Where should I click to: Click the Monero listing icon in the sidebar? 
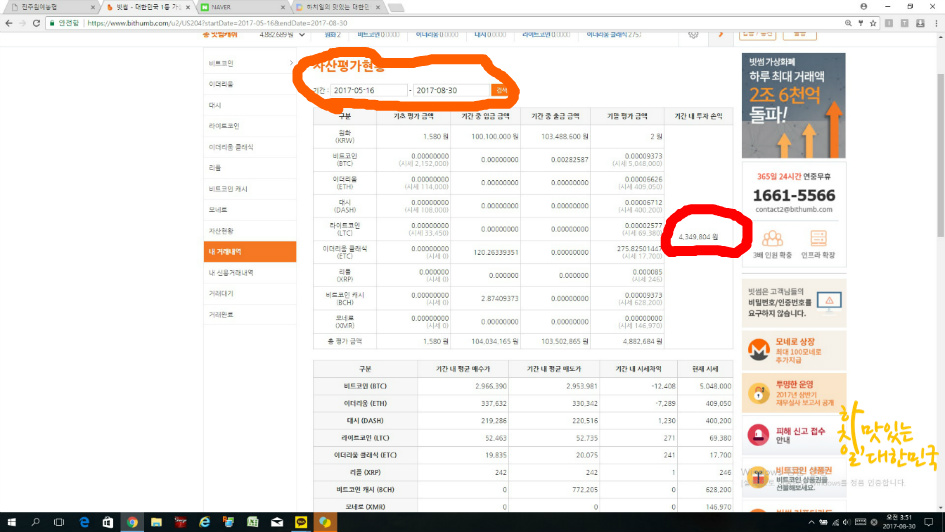point(758,350)
